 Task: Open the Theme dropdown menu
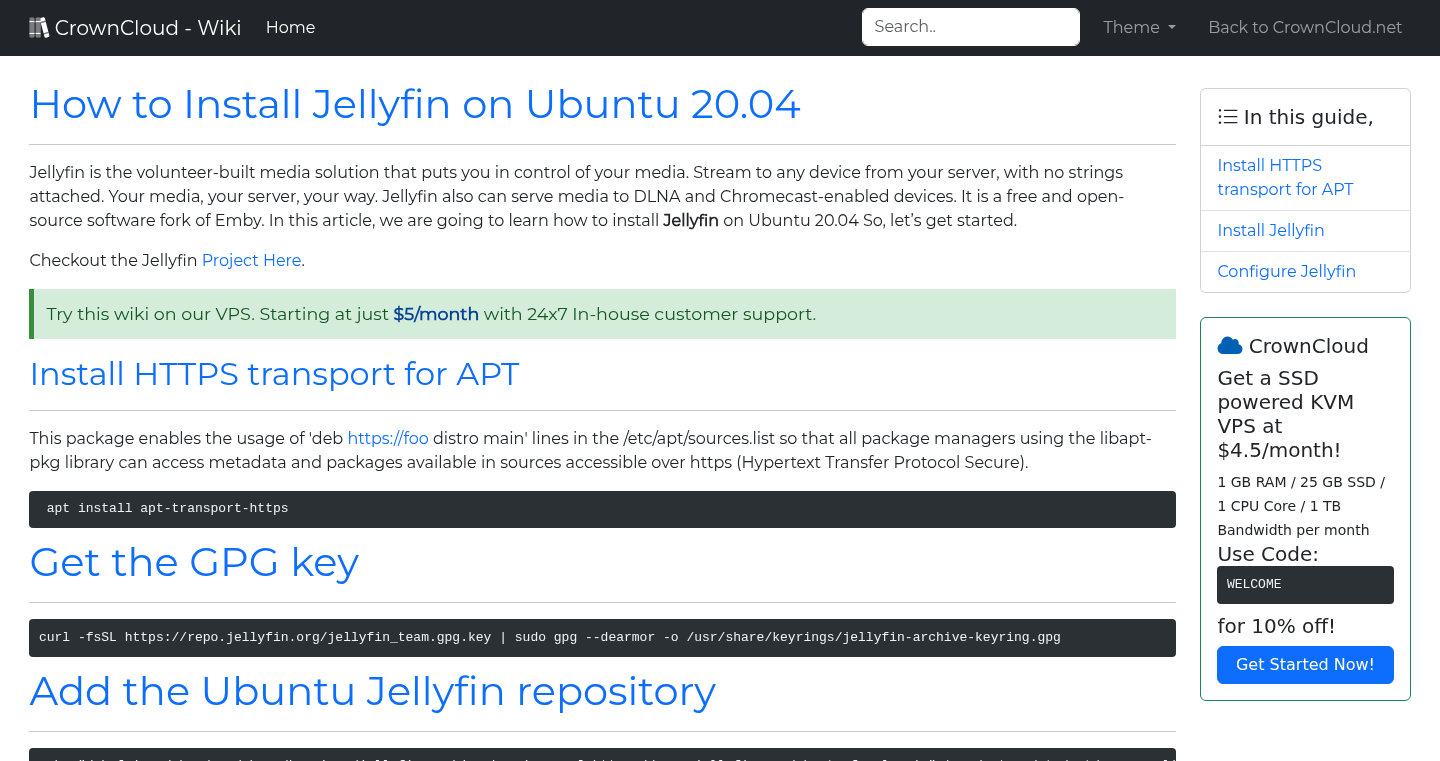click(x=1139, y=28)
